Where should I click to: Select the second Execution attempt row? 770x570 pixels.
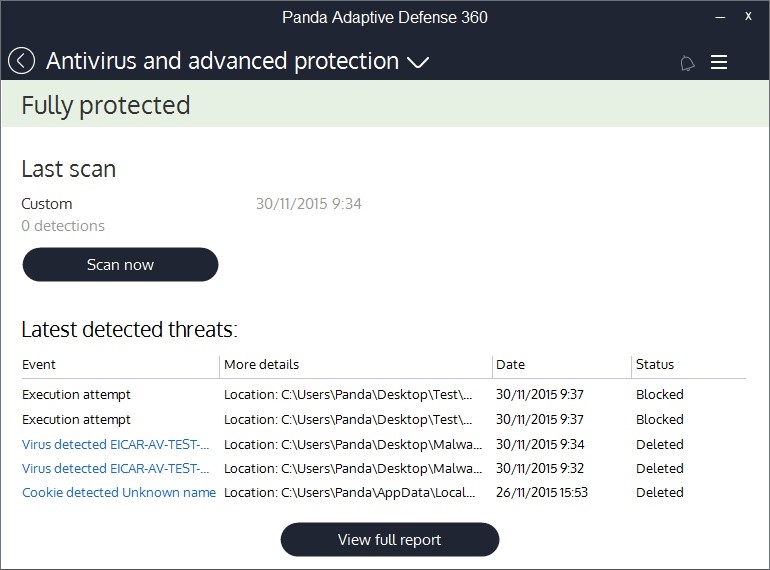pyautogui.click(x=384, y=419)
